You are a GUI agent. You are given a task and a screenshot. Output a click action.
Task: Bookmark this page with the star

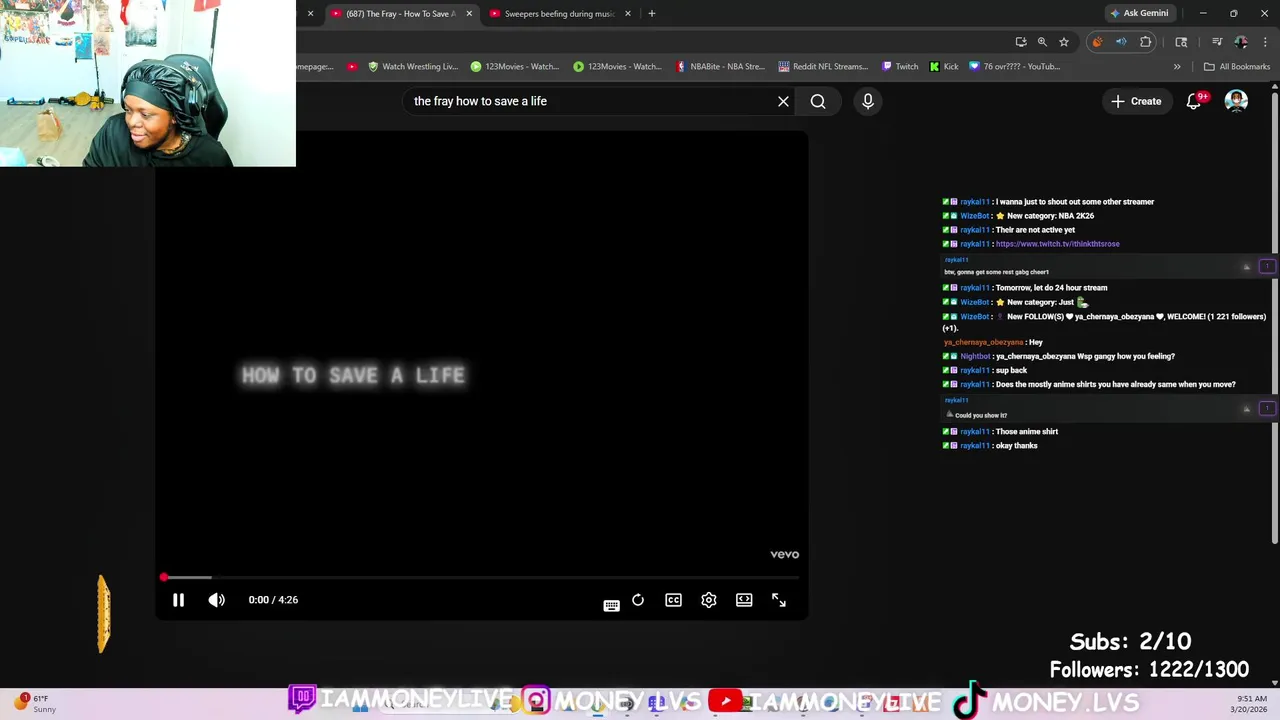click(1064, 42)
